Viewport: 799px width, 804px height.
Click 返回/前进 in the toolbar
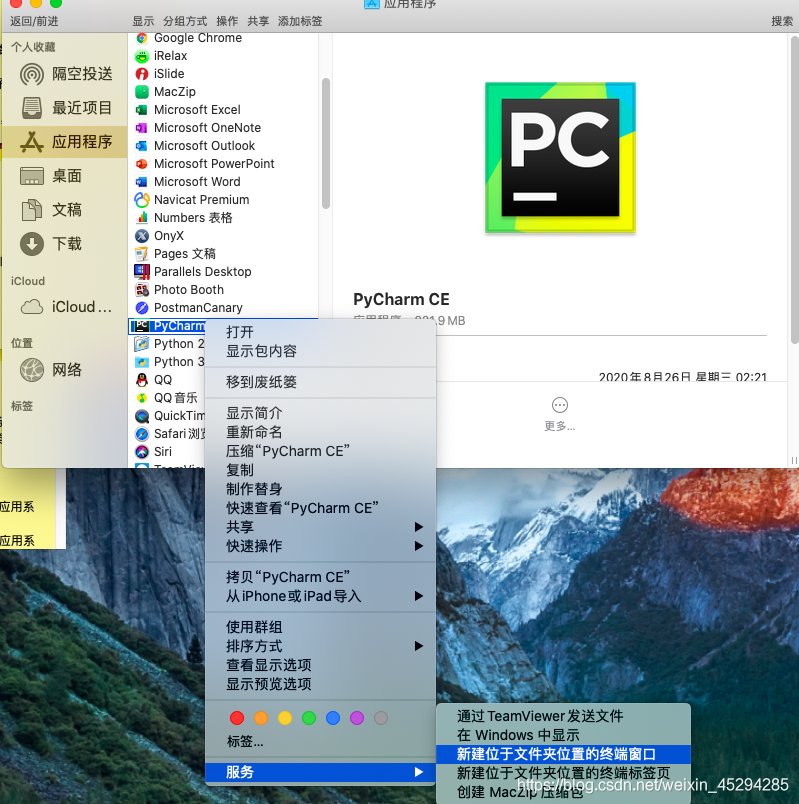[34, 21]
